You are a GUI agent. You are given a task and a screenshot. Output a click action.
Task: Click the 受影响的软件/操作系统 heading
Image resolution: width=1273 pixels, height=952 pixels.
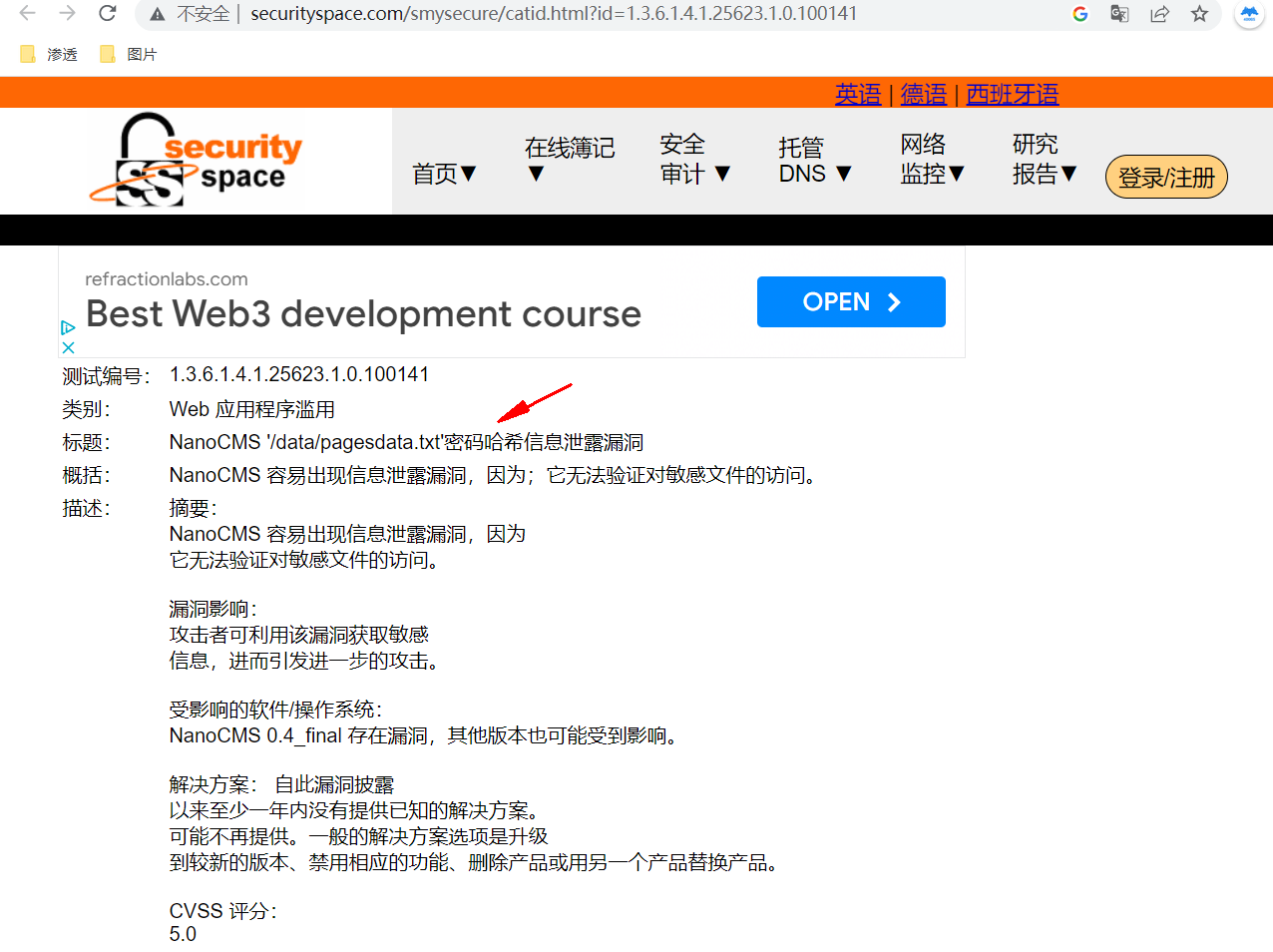pyautogui.click(x=275, y=710)
